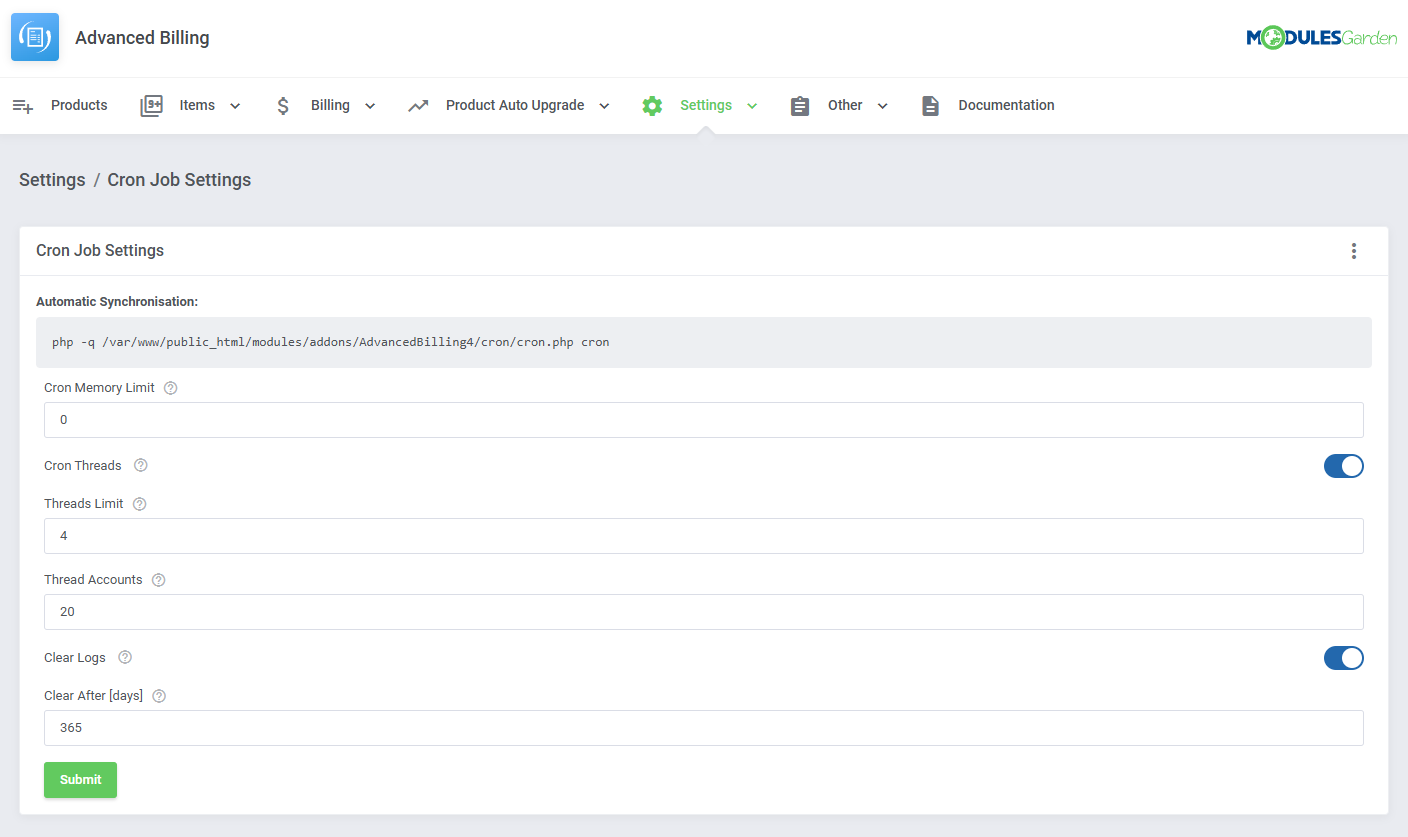
Task: Click the green Settings gear icon
Action: [x=652, y=106]
